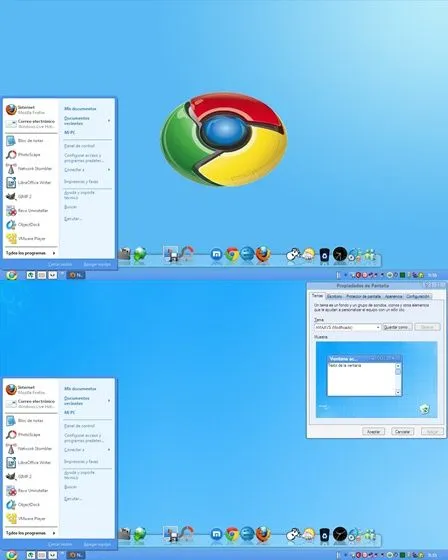
Task: Click Cerrar sesión in upper start menu
Action: (x=60, y=264)
